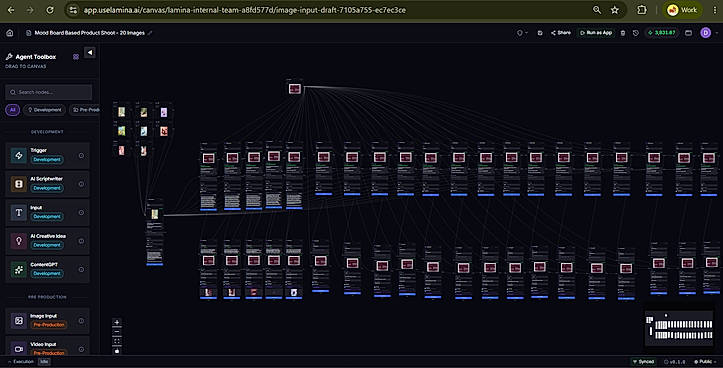
Task: Expand the Execution panel
Action: [x=21, y=362]
